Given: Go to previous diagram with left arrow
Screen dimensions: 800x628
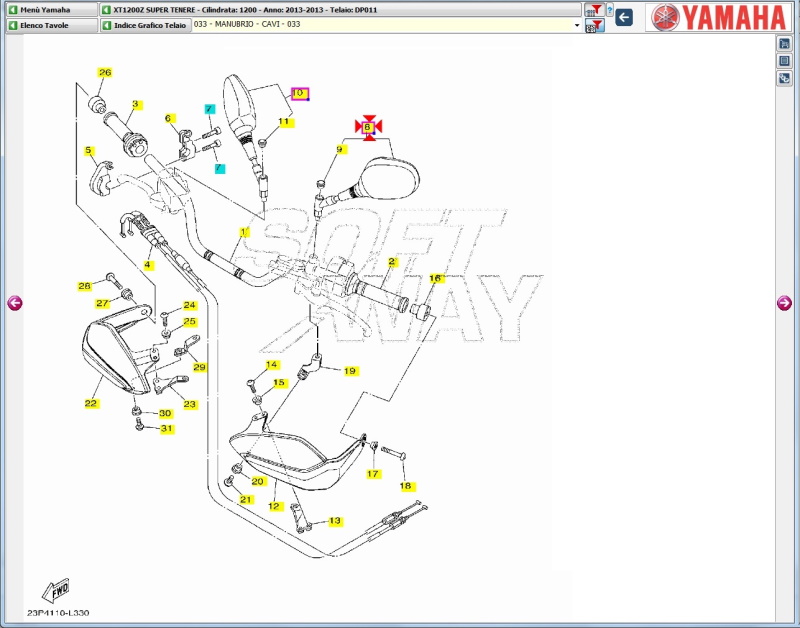Looking at the screenshot, I should (x=14, y=304).
